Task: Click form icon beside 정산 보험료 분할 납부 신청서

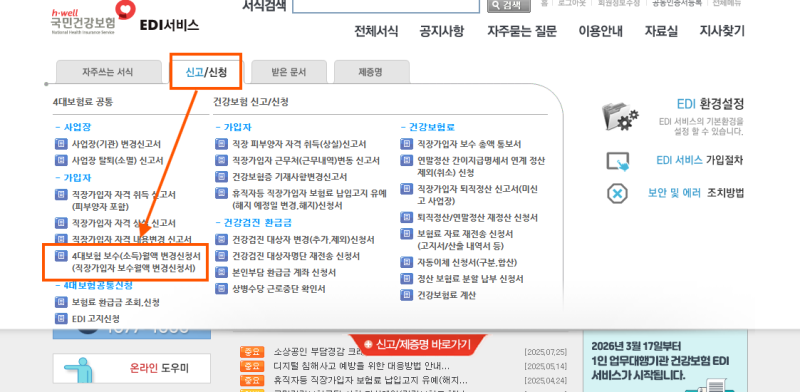Action: pos(406,279)
